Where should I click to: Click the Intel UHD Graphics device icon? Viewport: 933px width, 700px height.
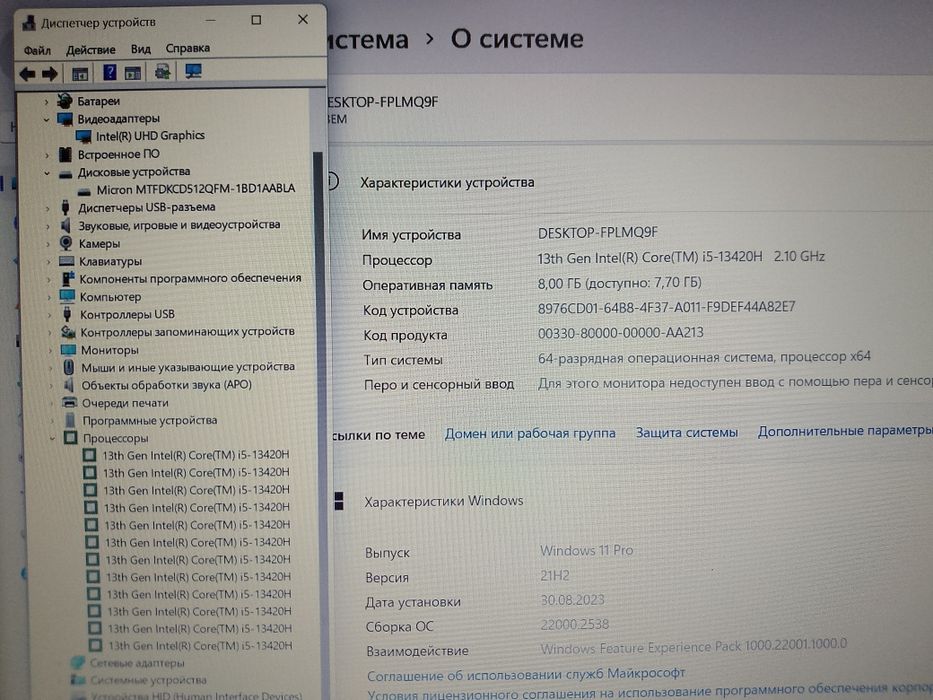coord(83,137)
